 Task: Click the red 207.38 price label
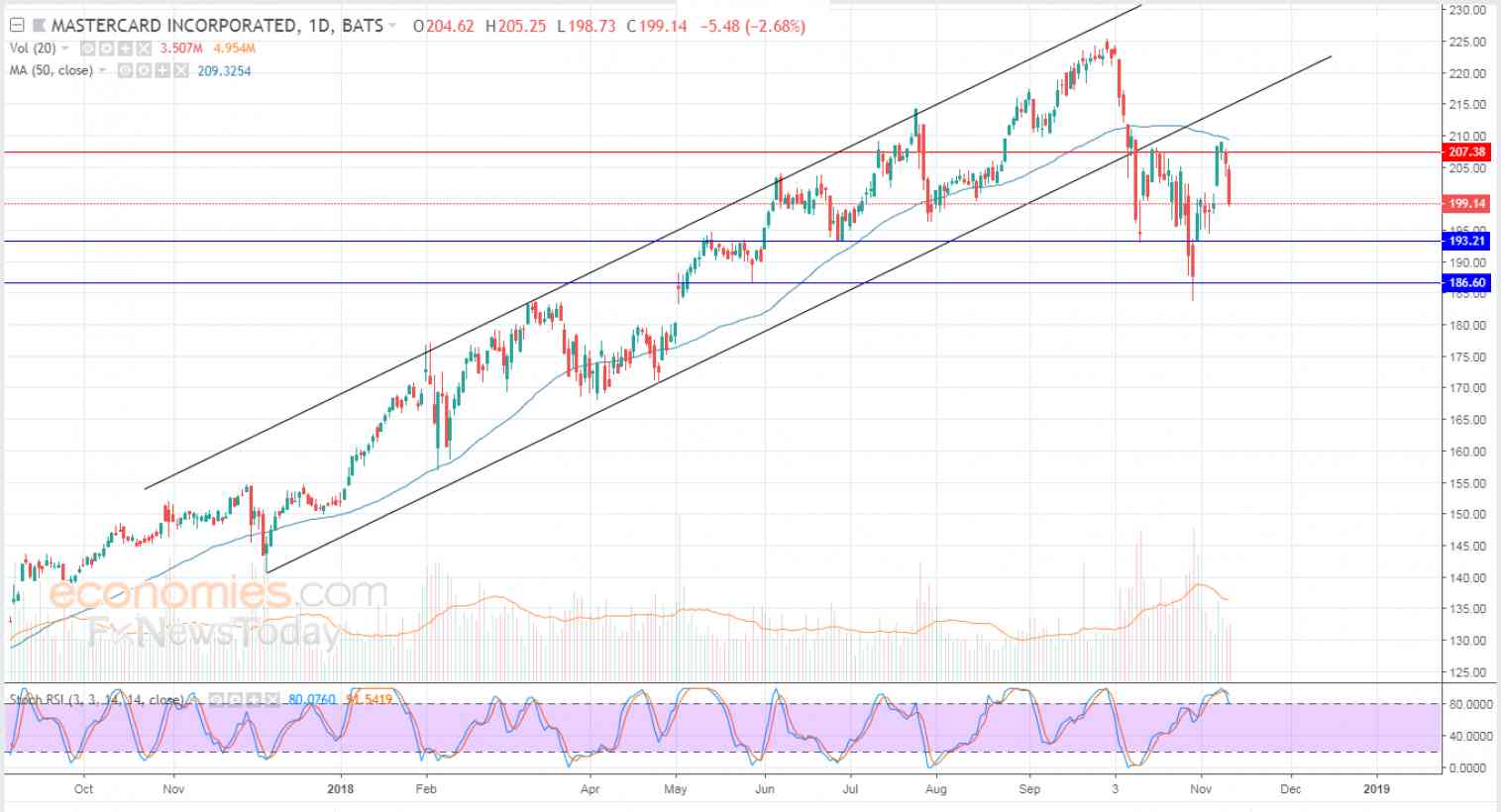click(x=1467, y=152)
